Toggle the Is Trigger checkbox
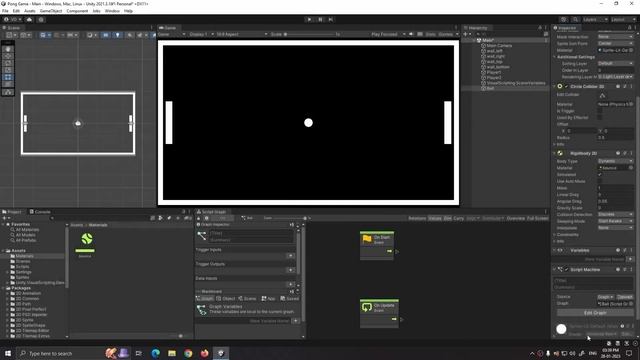Viewport: 640px width, 360px height. [600, 111]
